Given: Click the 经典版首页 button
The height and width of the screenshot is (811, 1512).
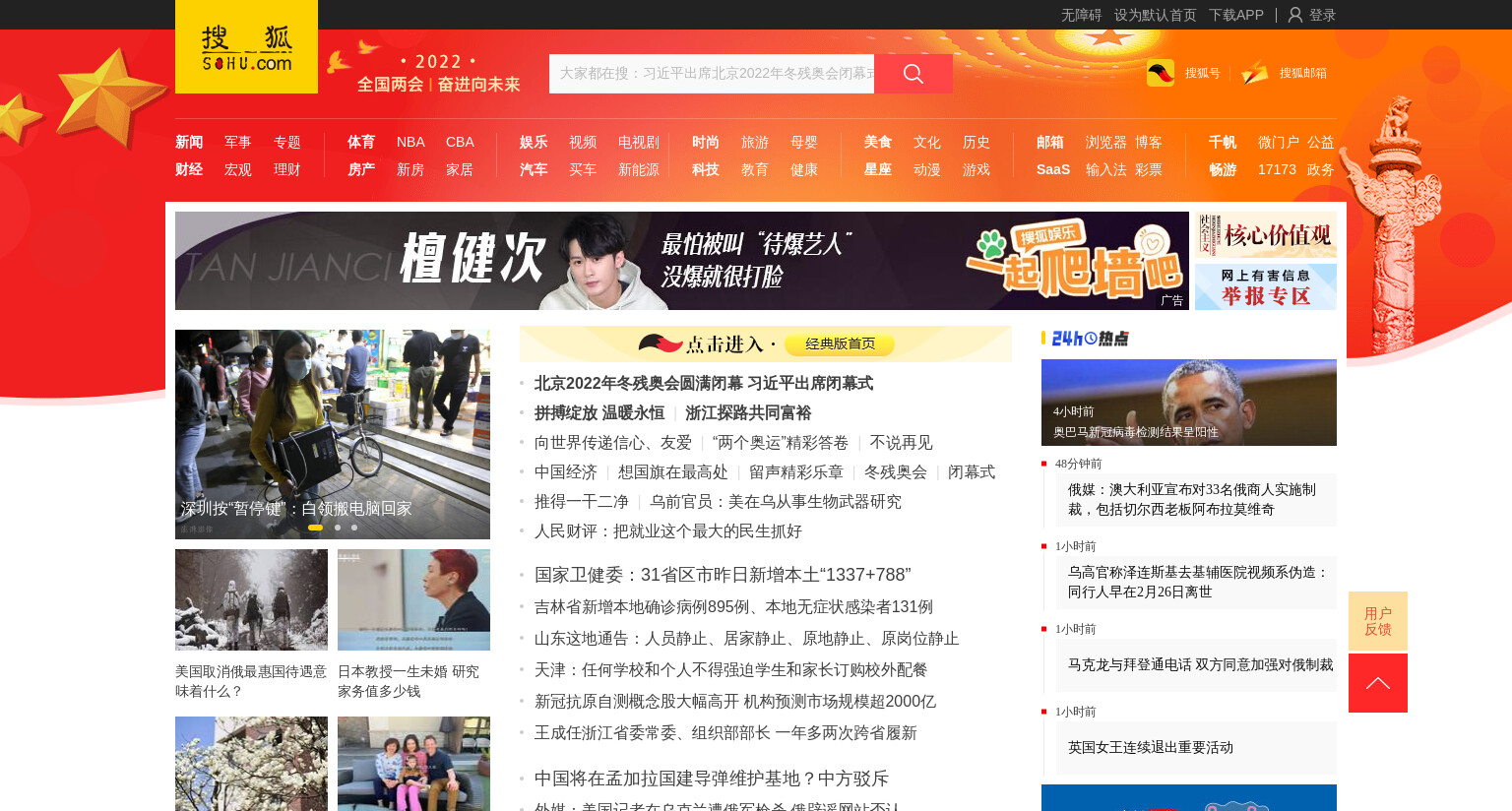Looking at the screenshot, I should click(x=840, y=343).
